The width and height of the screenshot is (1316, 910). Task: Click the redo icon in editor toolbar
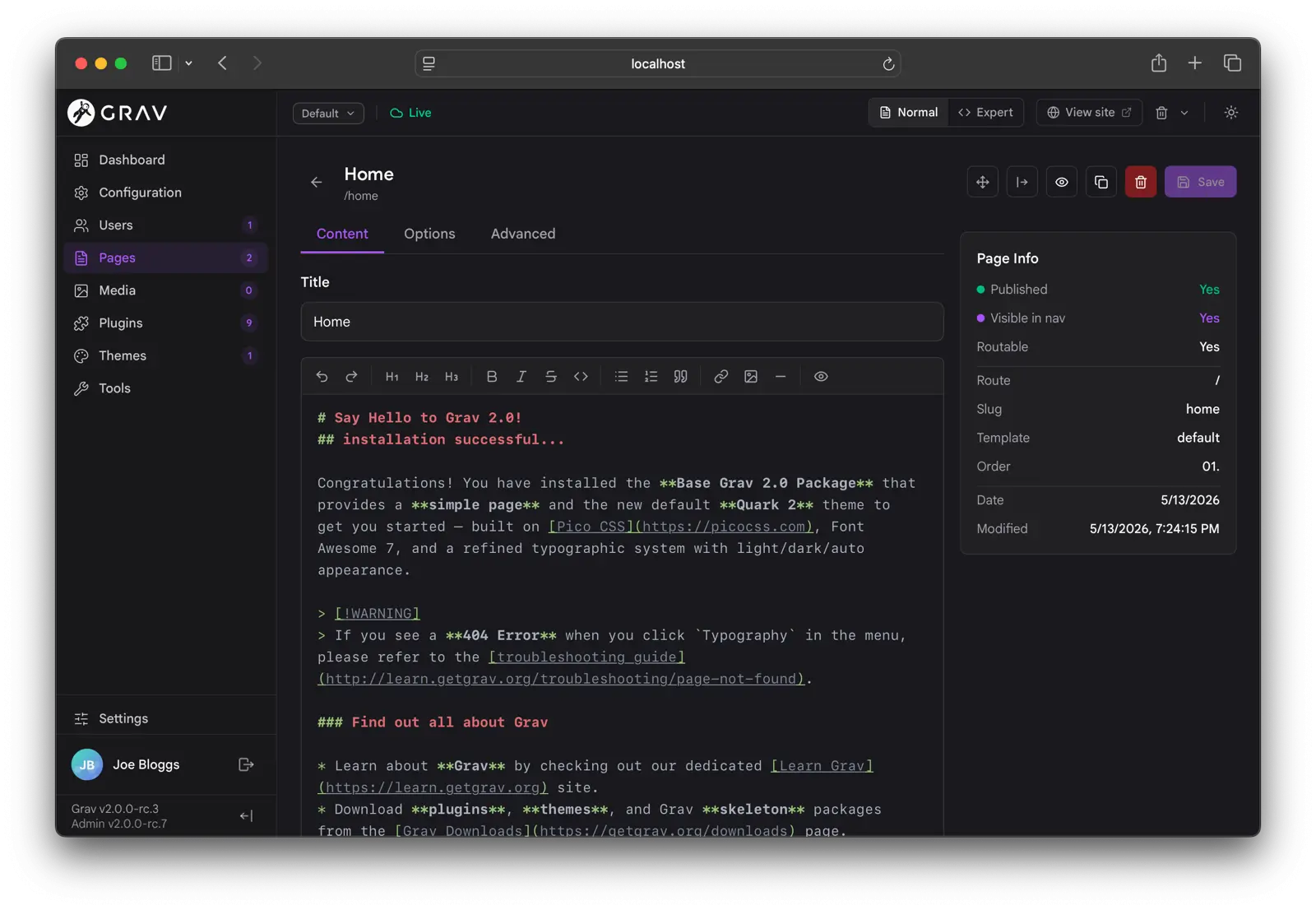(x=351, y=376)
